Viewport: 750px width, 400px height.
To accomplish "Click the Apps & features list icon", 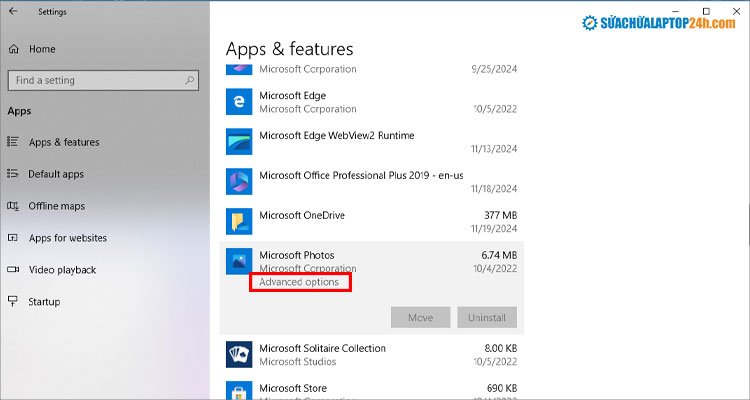I will (13, 142).
